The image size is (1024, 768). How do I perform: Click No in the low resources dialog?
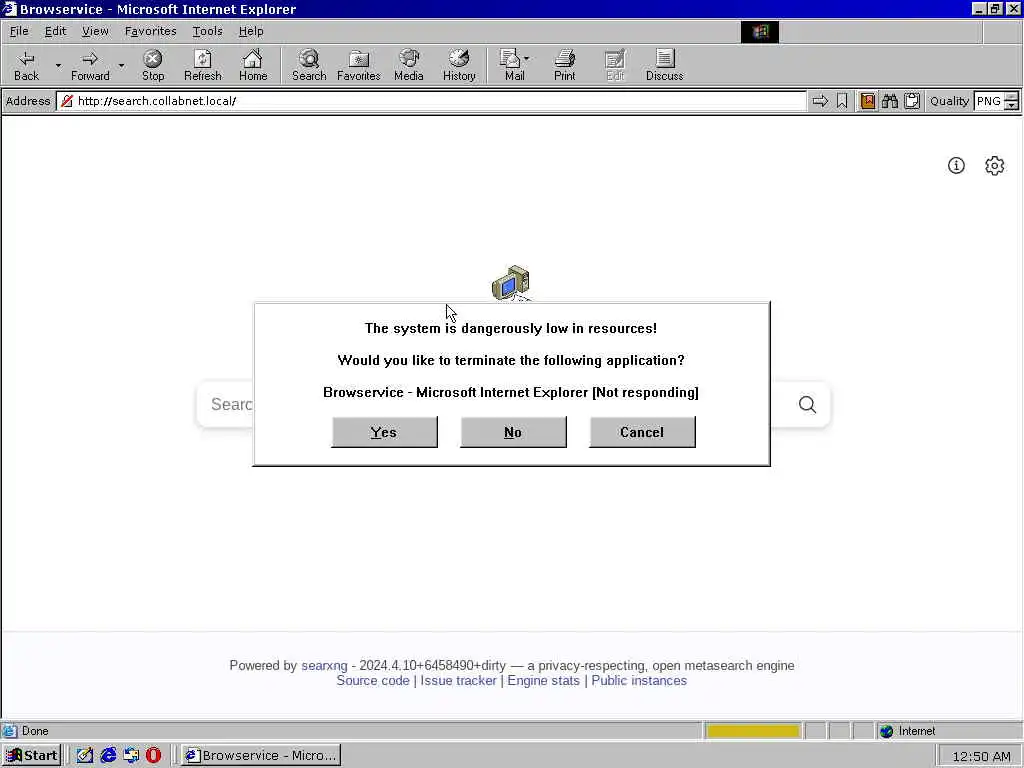513,432
